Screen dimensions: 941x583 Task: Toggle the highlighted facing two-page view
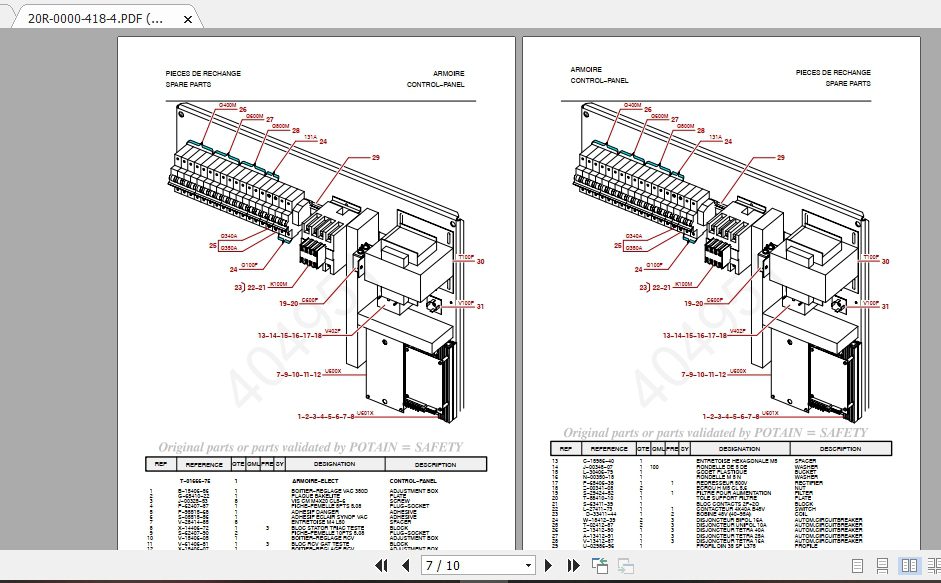point(908,566)
